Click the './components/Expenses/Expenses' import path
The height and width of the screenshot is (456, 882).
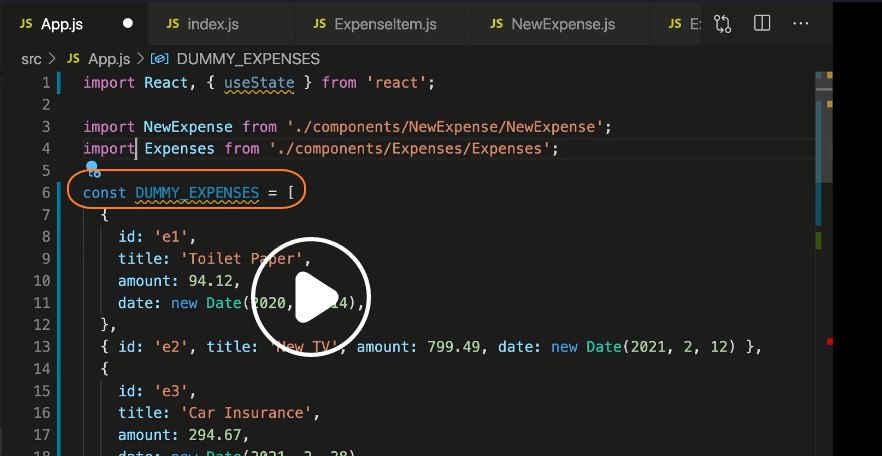pyautogui.click(x=410, y=148)
